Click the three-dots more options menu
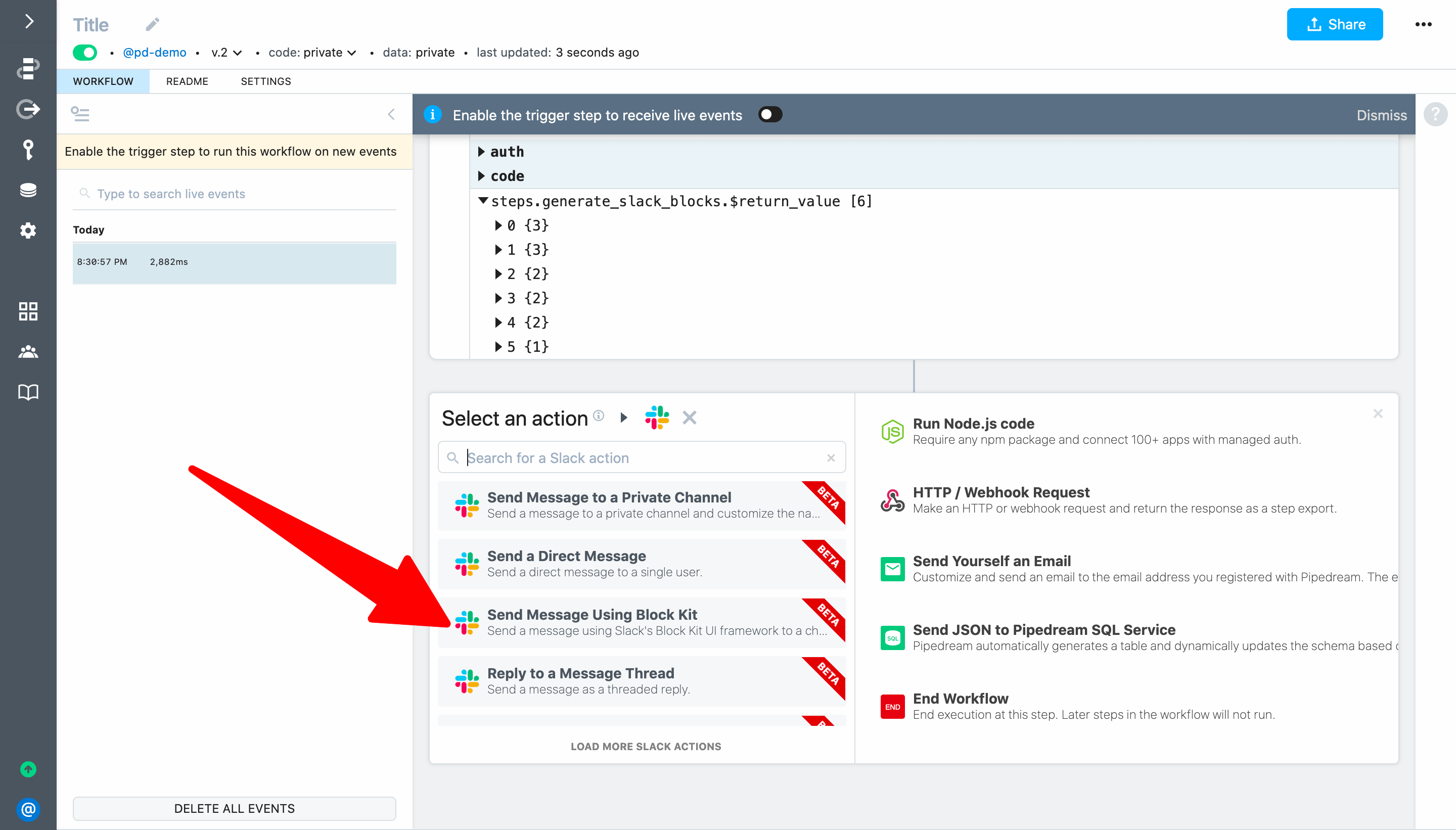The height and width of the screenshot is (830, 1456). click(1423, 24)
